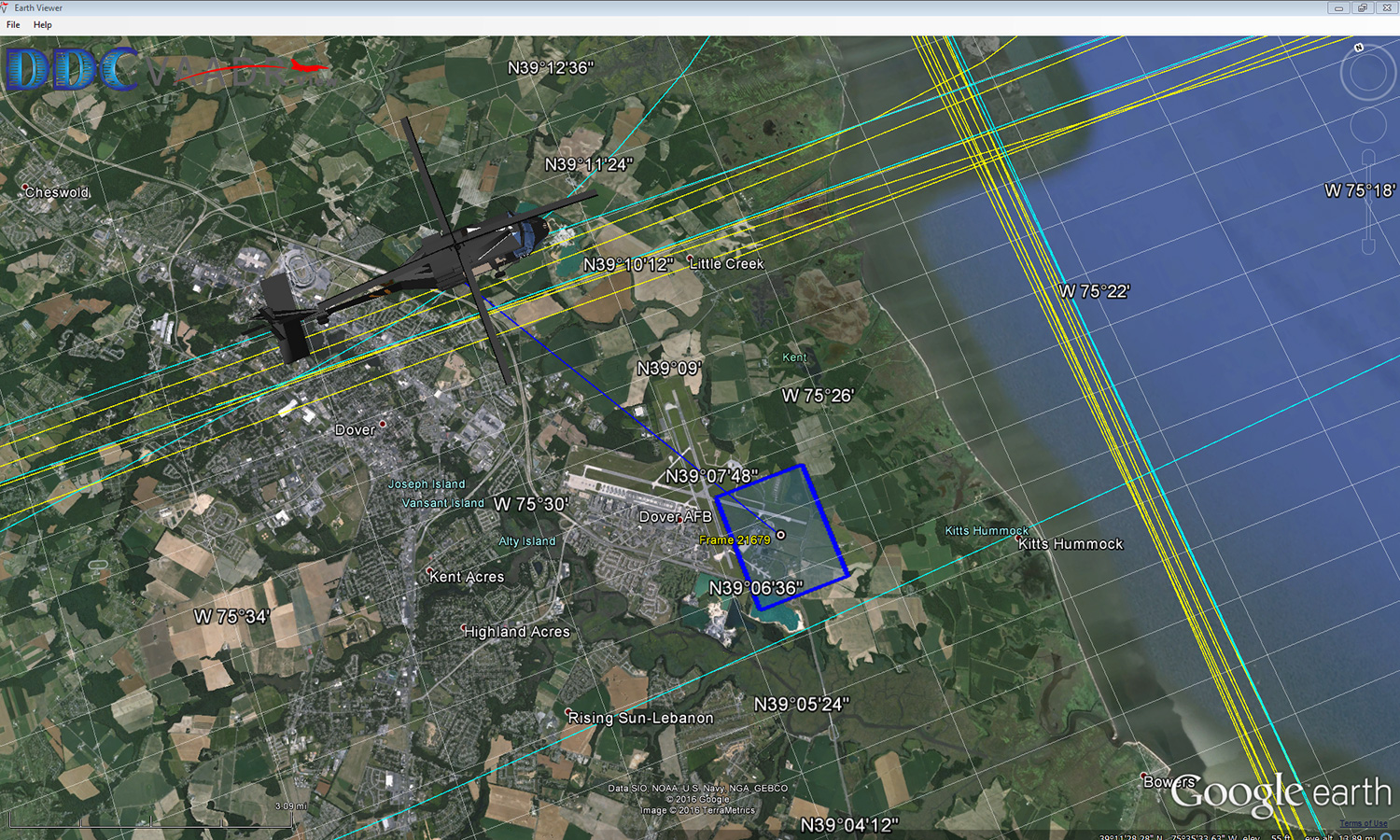Click zoom-in end of zoom slider

click(1368, 157)
